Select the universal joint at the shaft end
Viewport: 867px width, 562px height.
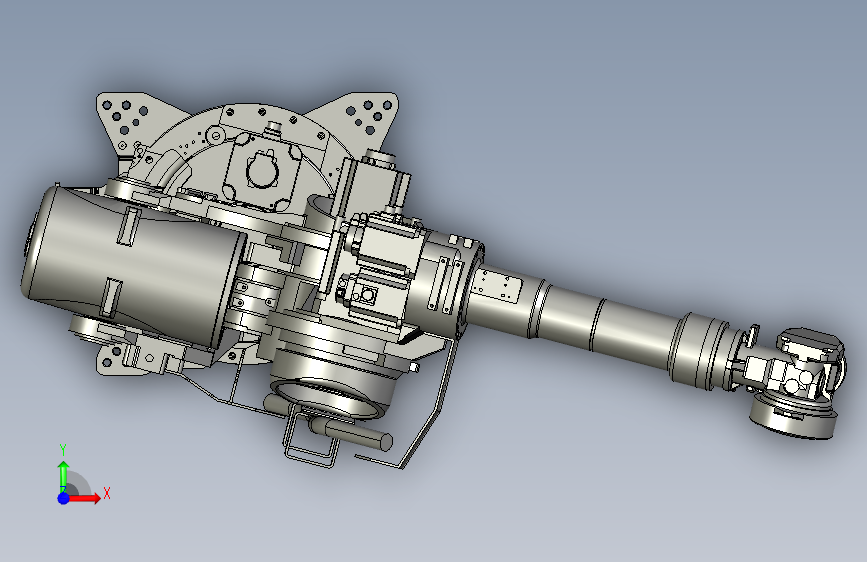tap(796, 382)
